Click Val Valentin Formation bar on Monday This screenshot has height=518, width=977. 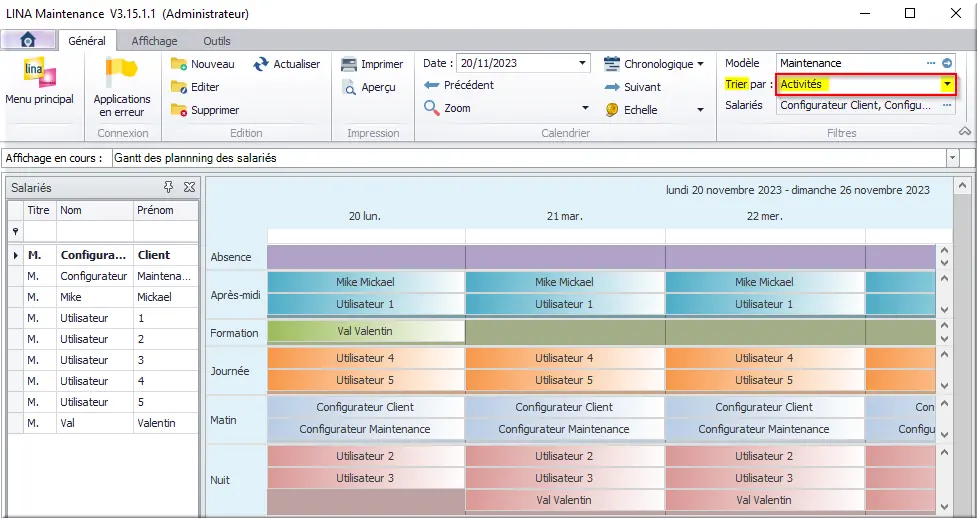[x=366, y=331]
